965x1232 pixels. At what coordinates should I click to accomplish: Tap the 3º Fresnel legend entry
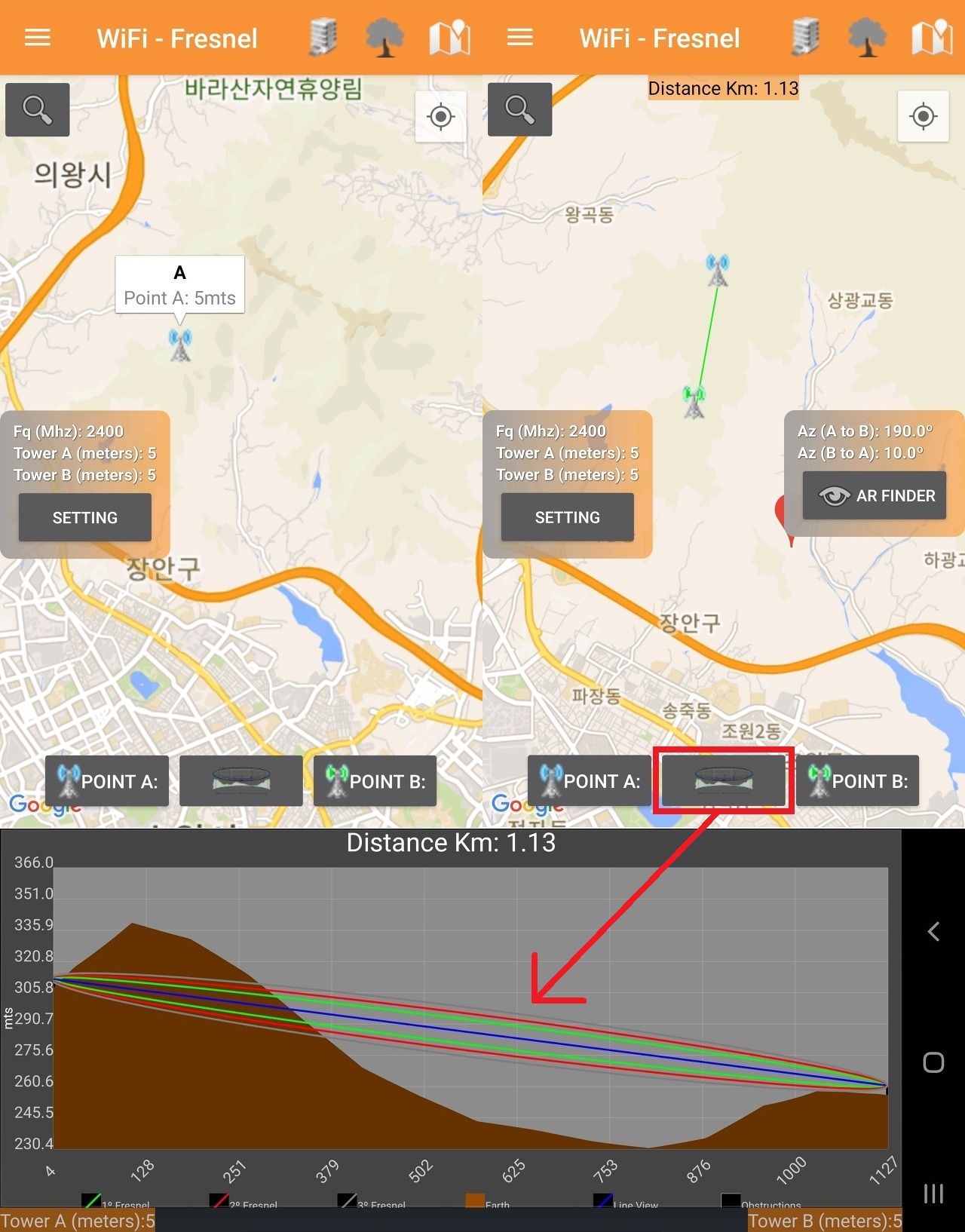point(372,1203)
